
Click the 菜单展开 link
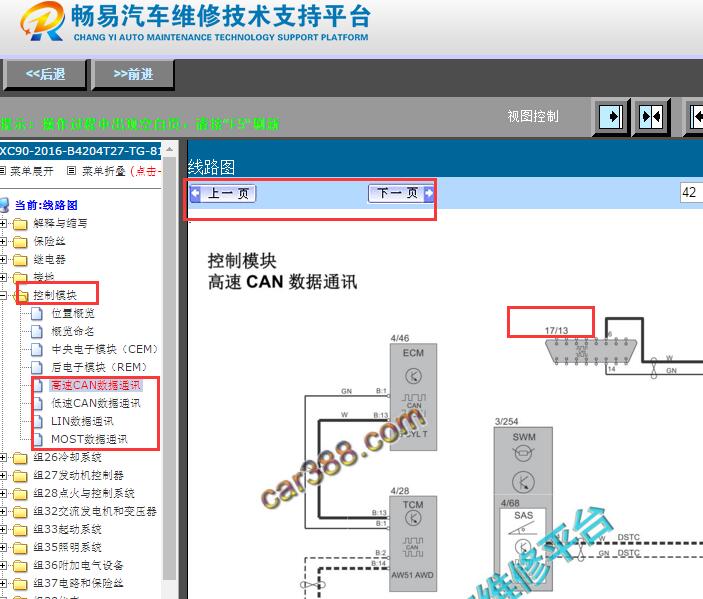(x=31, y=171)
